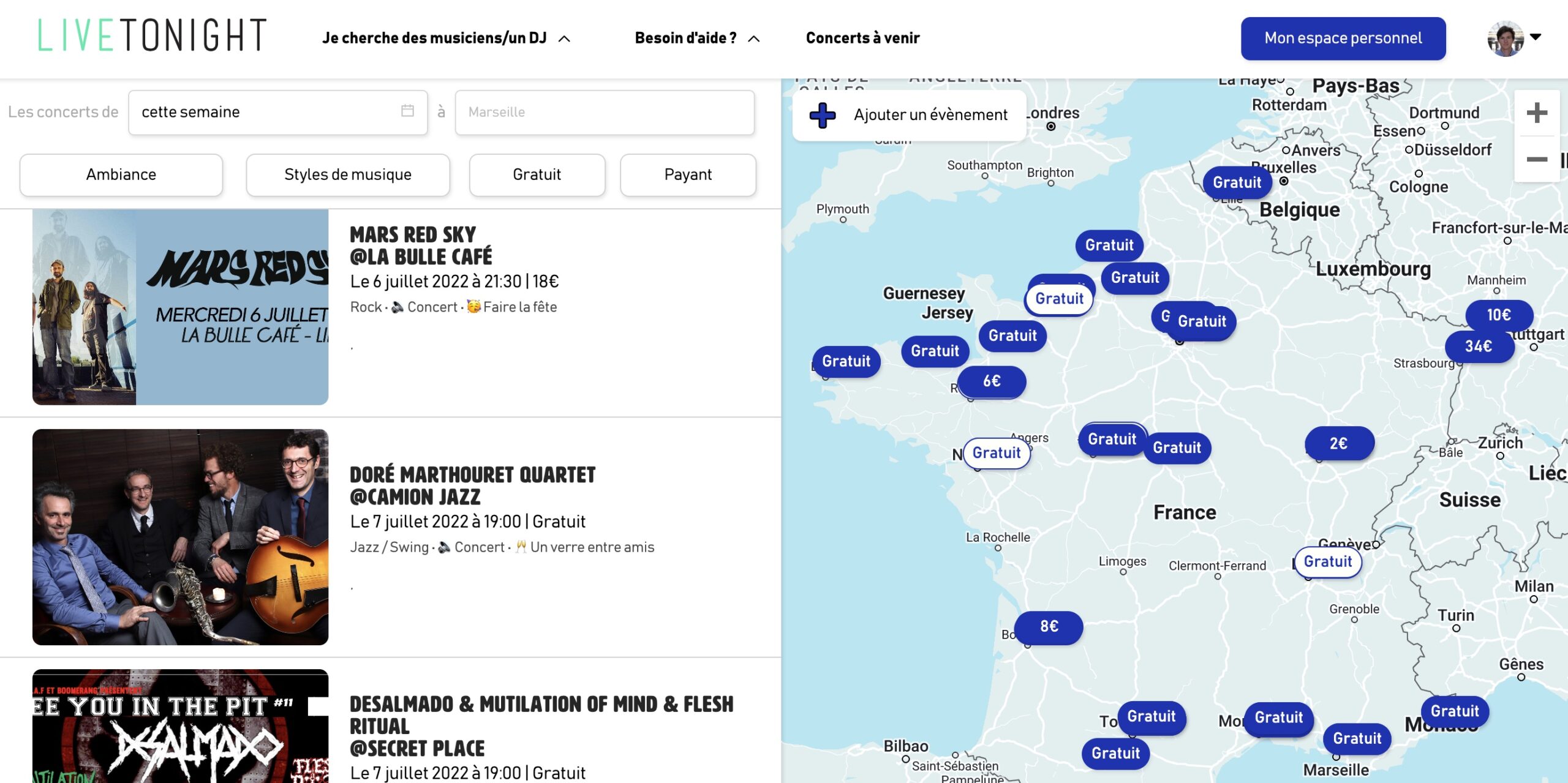Click the LiveTonight logo

tap(152, 35)
